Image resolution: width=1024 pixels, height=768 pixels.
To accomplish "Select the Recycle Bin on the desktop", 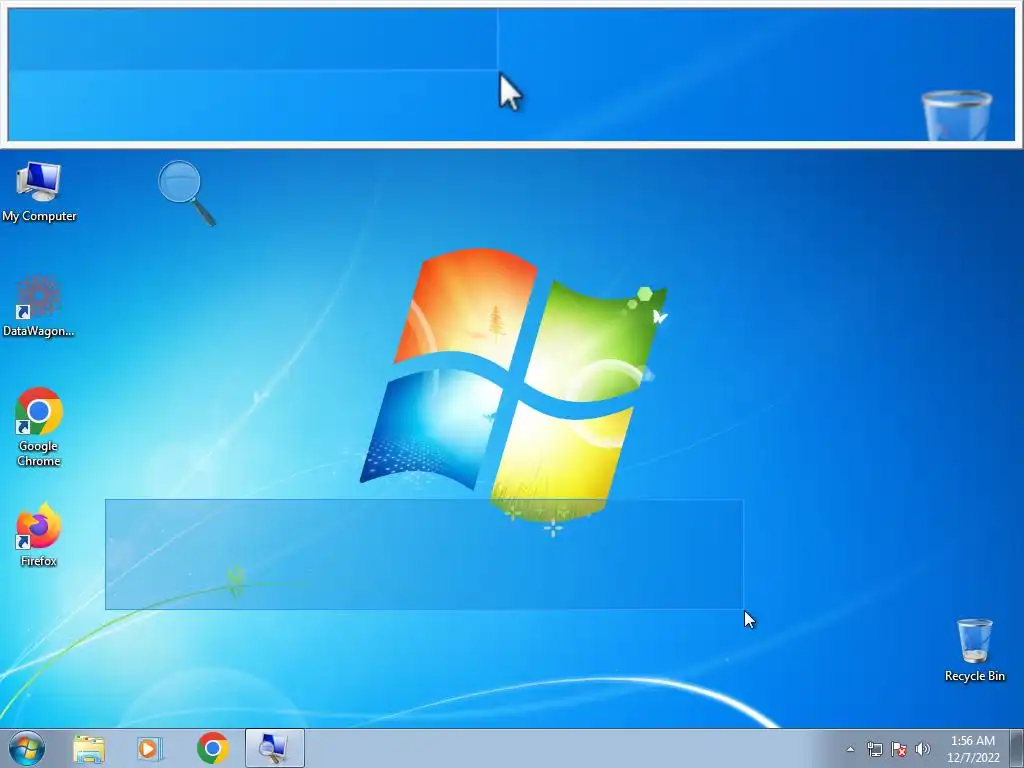I will coord(974,650).
